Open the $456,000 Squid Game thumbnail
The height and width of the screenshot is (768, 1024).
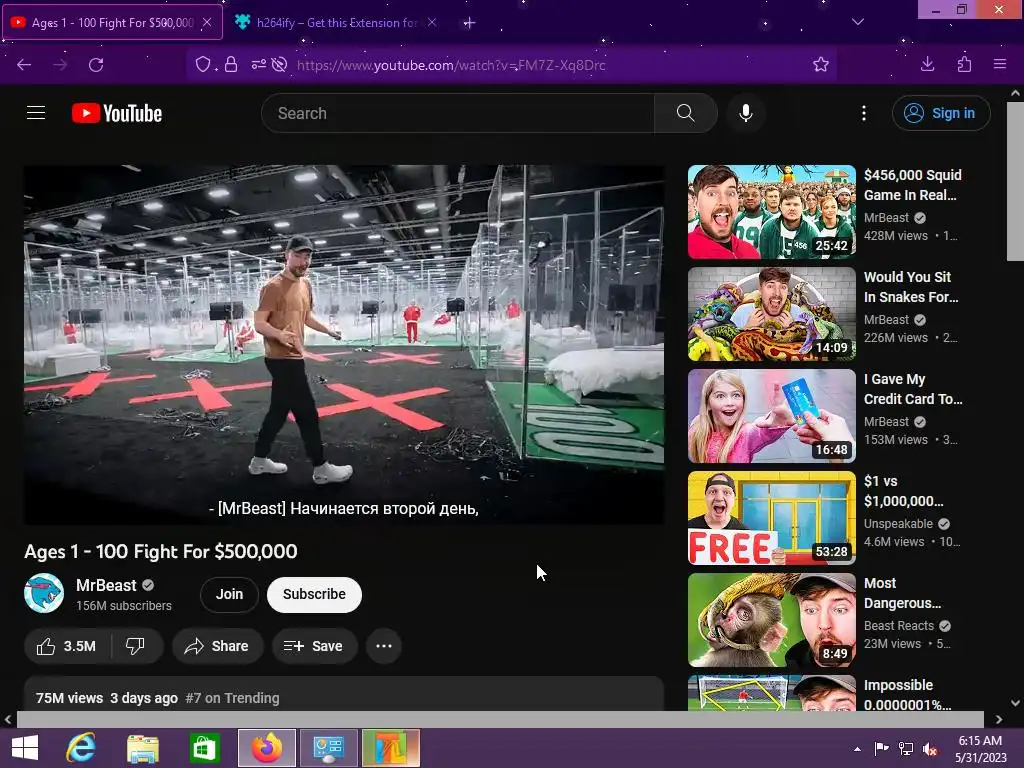coord(771,212)
